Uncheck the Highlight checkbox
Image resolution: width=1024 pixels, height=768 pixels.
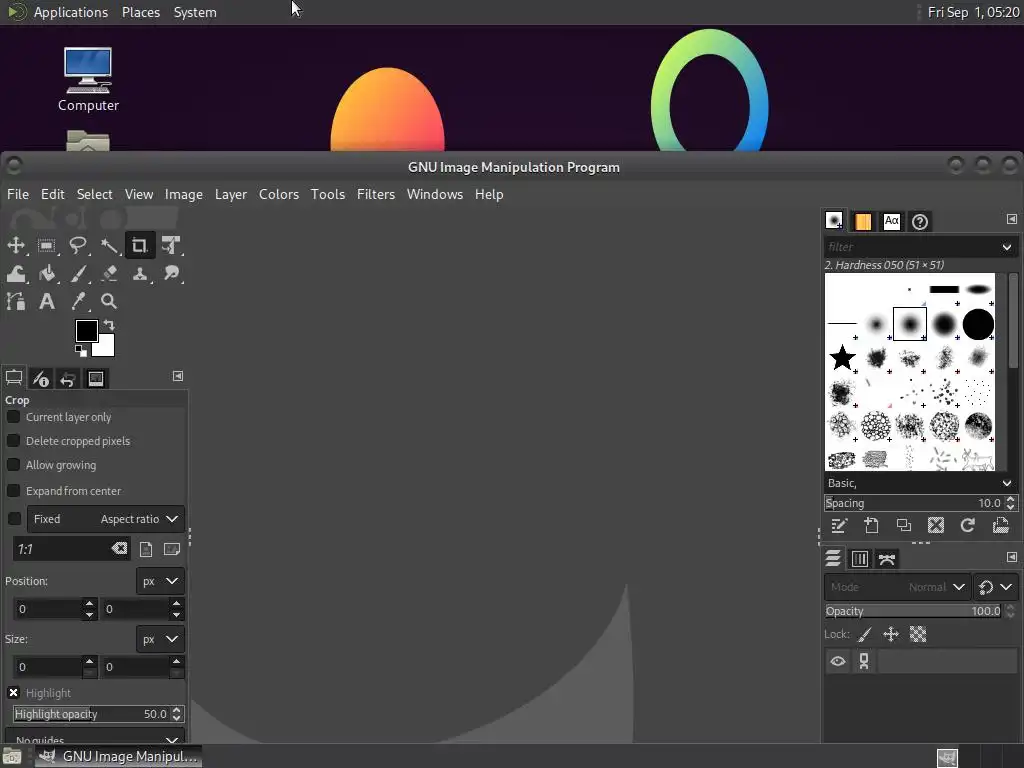tap(13, 693)
